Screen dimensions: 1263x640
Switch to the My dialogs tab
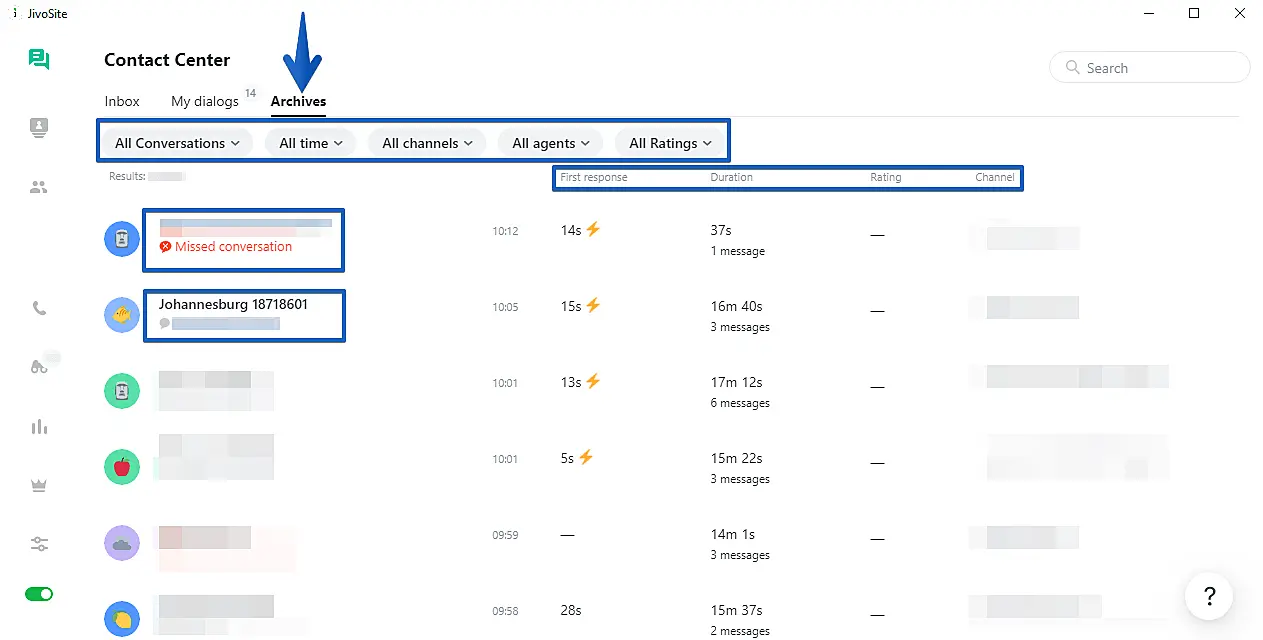pyautogui.click(x=205, y=101)
